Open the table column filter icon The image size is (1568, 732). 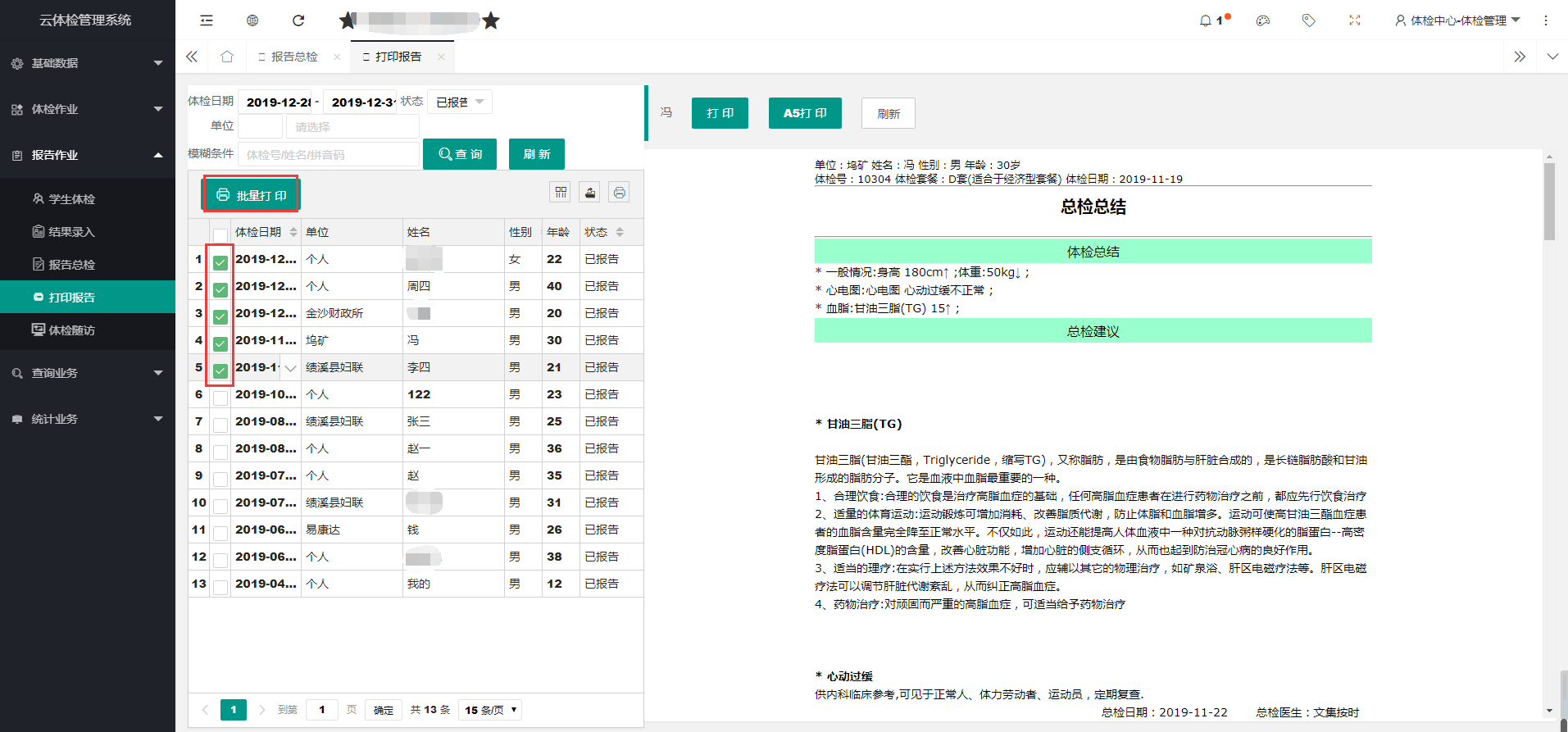561,193
